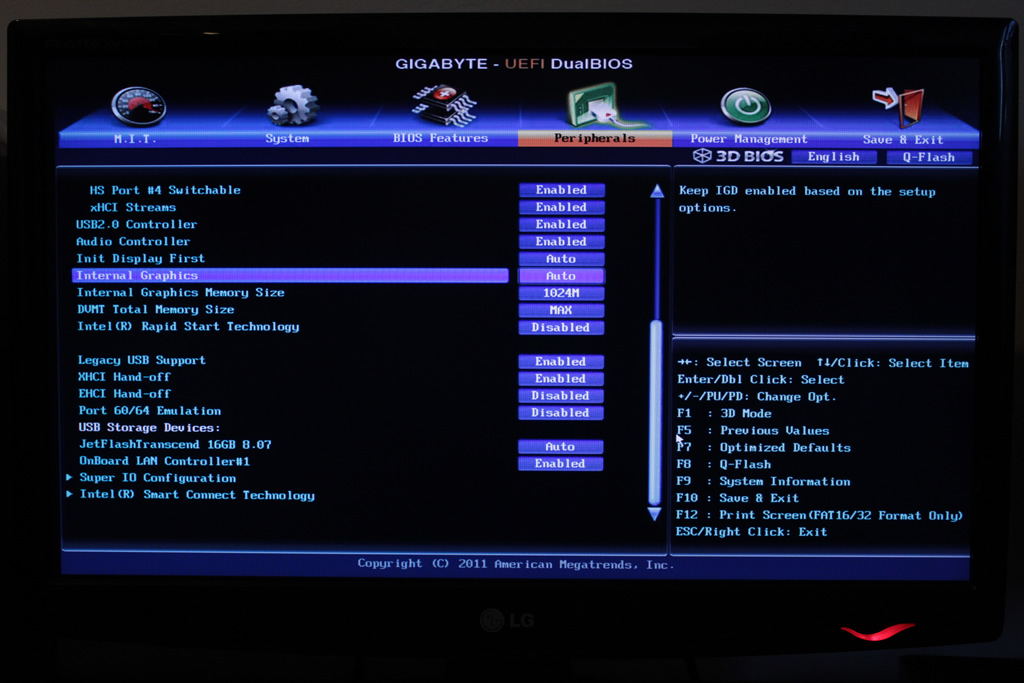Image resolution: width=1024 pixels, height=683 pixels.
Task: Select the System gears icon
Action: click(292, 105)
